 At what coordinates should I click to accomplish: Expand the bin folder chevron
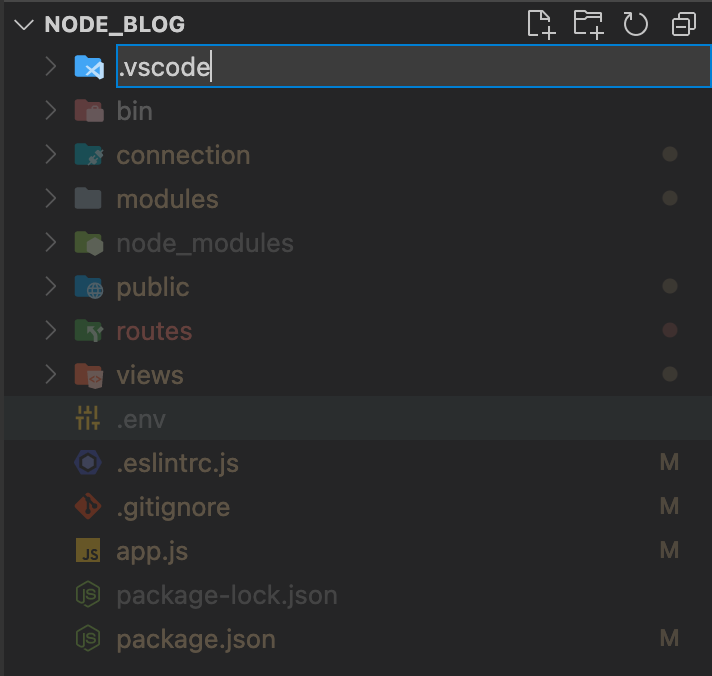[x=51, y=111]
